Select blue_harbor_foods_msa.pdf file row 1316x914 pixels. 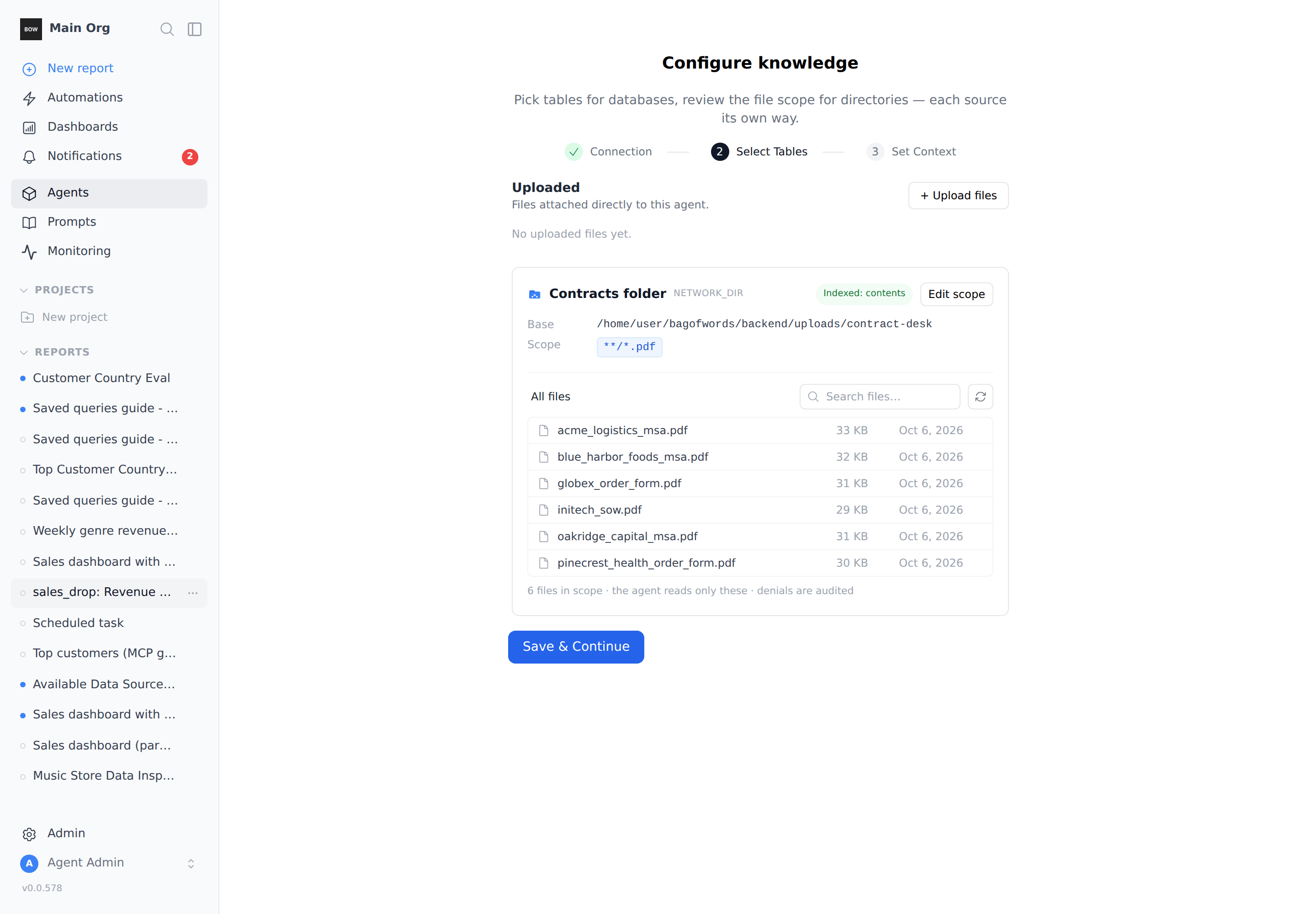coord(760,457)
